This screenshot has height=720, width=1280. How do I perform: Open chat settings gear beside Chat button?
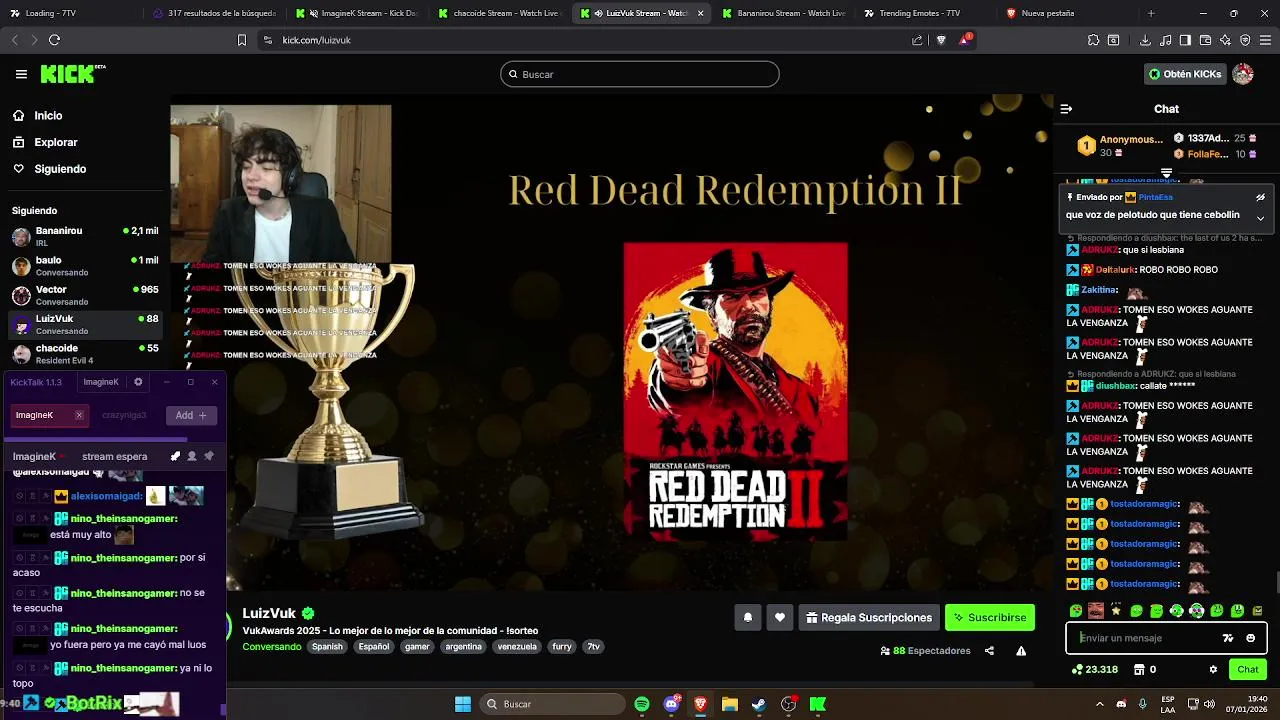[x=1213, y=670]
